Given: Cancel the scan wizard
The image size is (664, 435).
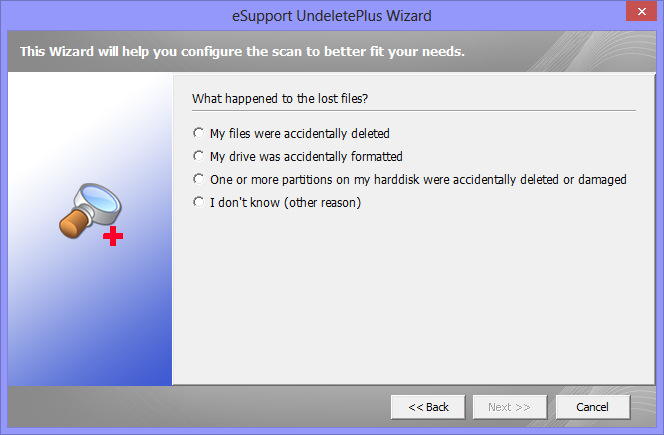Looking at the screenshot, I should [592, 407].
